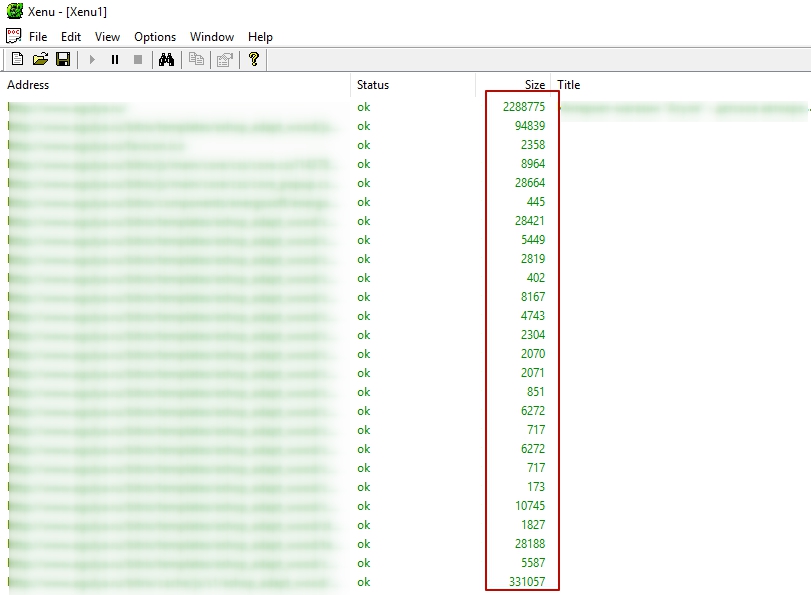Select the size value 2358
The image size is (811, 595).
click(x=533, y=145)
